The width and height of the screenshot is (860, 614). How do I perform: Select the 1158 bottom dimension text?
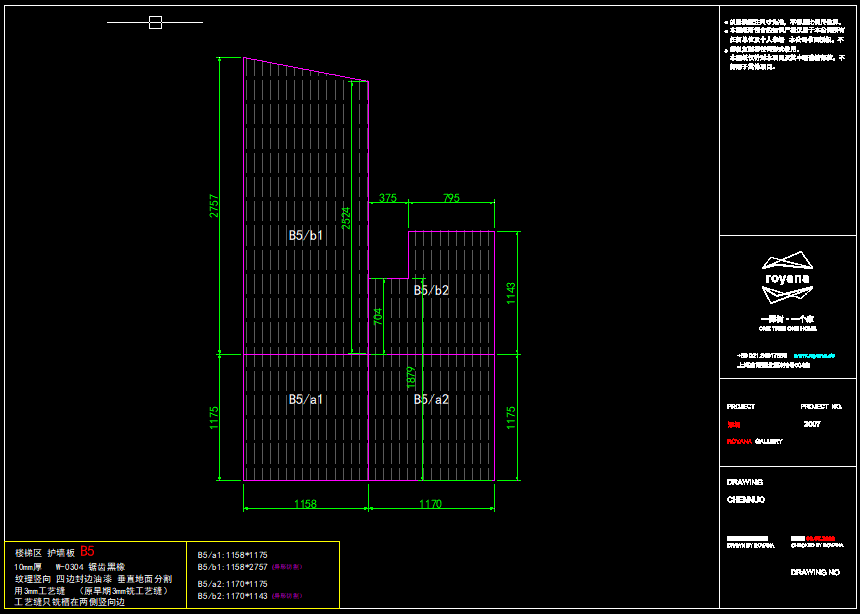pyautogui.click(x=306, y=504)
